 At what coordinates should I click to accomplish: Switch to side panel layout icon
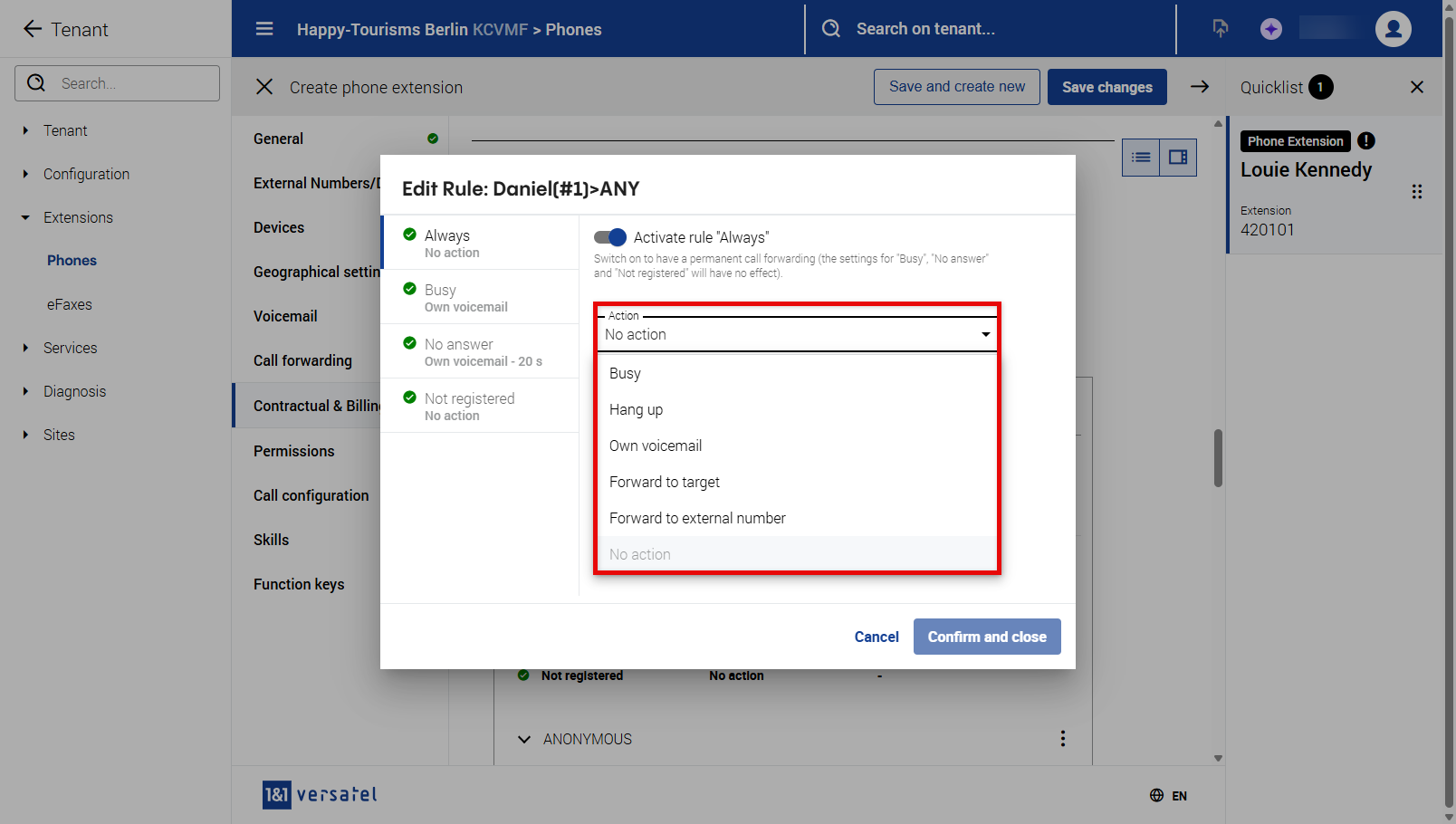pyautogui.click(x=1178, y=158)
